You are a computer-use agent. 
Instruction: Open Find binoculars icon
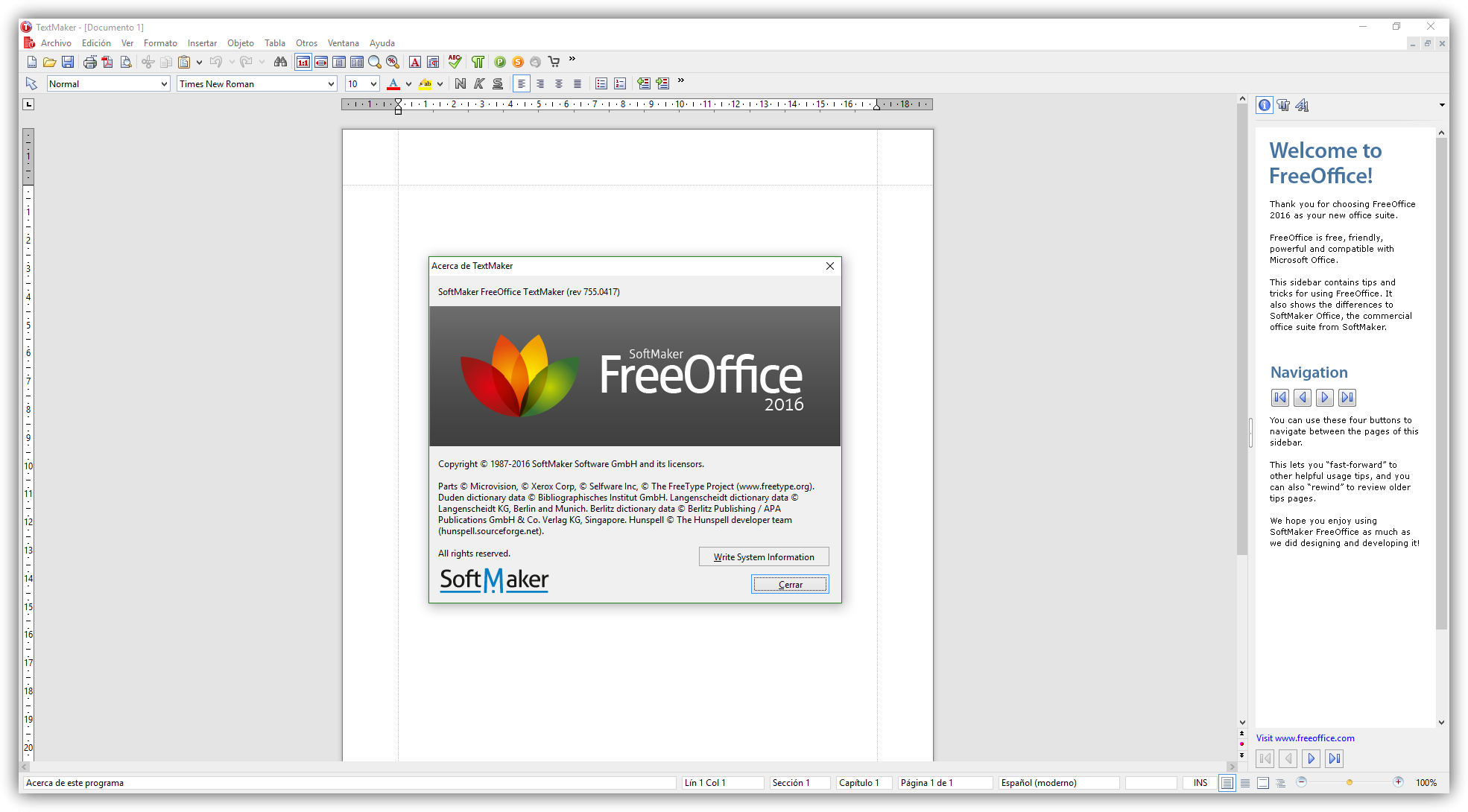pos(280,62)
